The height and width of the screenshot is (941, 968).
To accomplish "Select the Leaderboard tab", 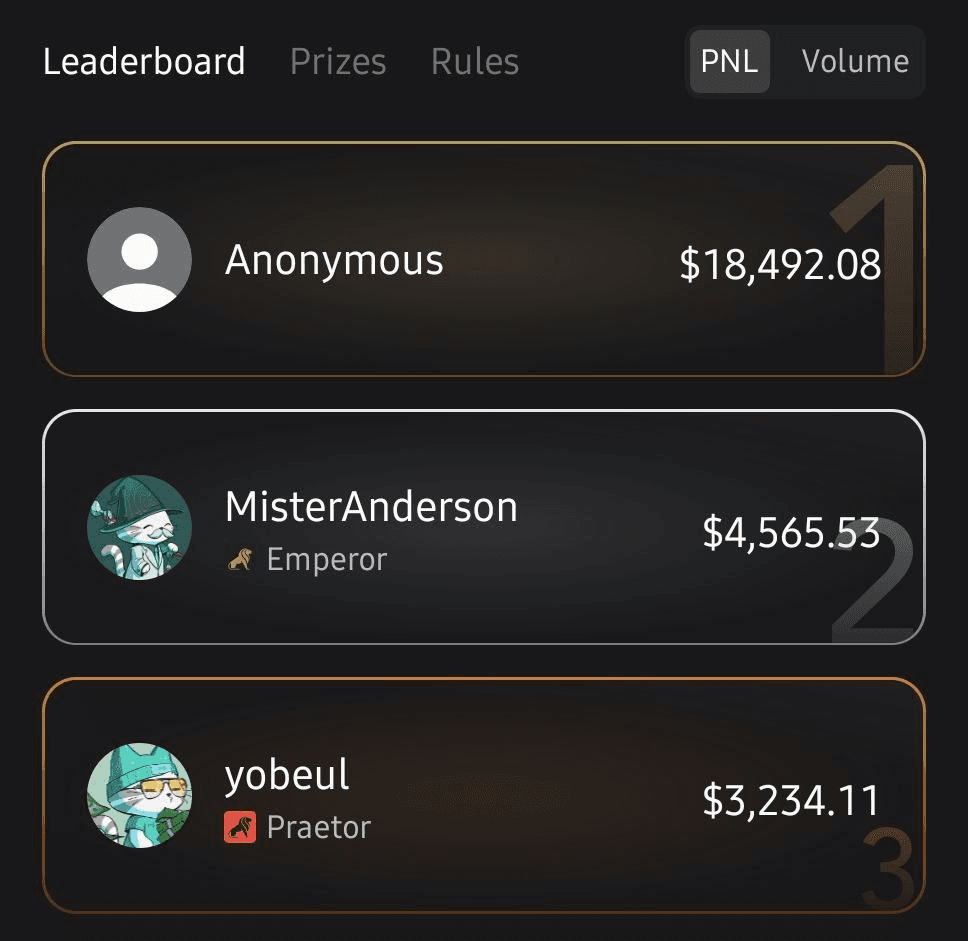I will [x=144, y=61].
